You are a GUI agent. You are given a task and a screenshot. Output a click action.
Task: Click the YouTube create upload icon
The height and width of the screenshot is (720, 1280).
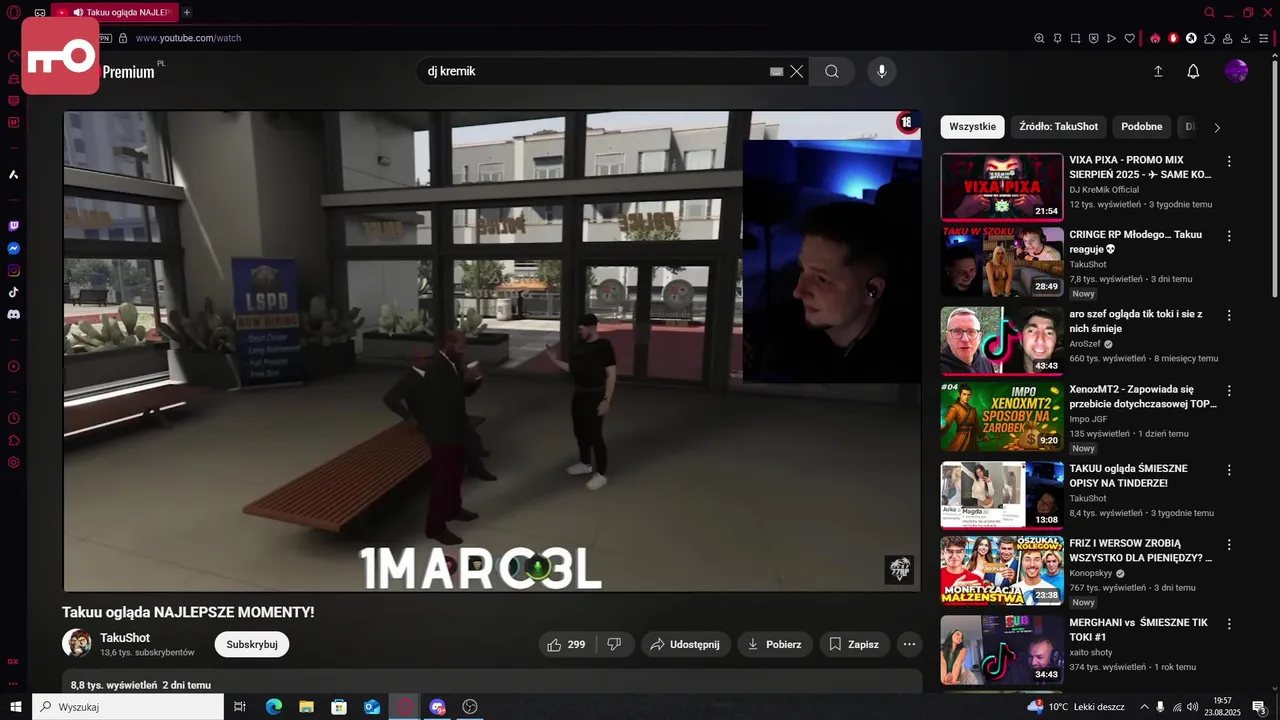point(1158,71)
